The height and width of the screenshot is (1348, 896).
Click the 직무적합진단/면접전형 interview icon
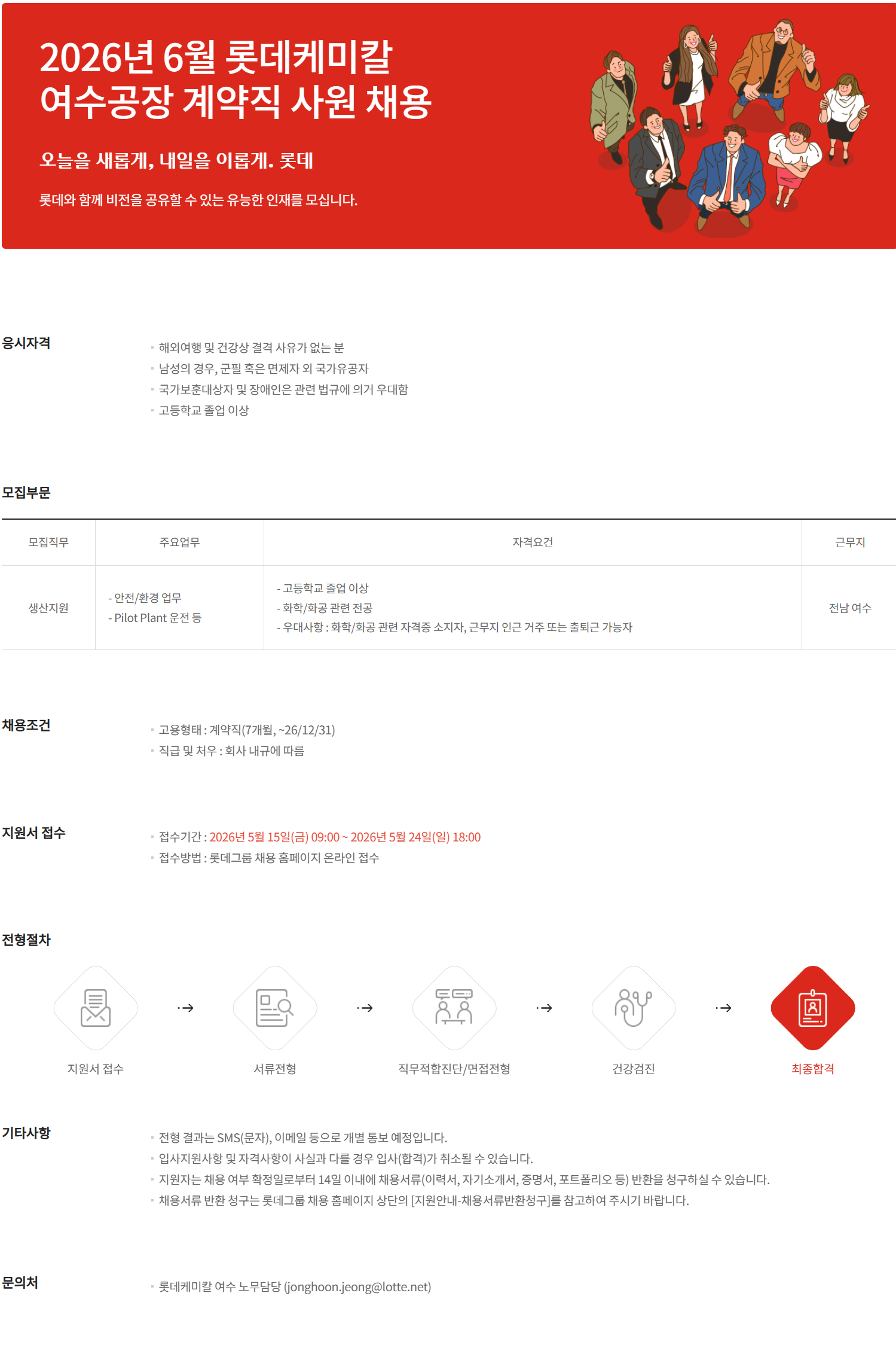coord(454,1008)
